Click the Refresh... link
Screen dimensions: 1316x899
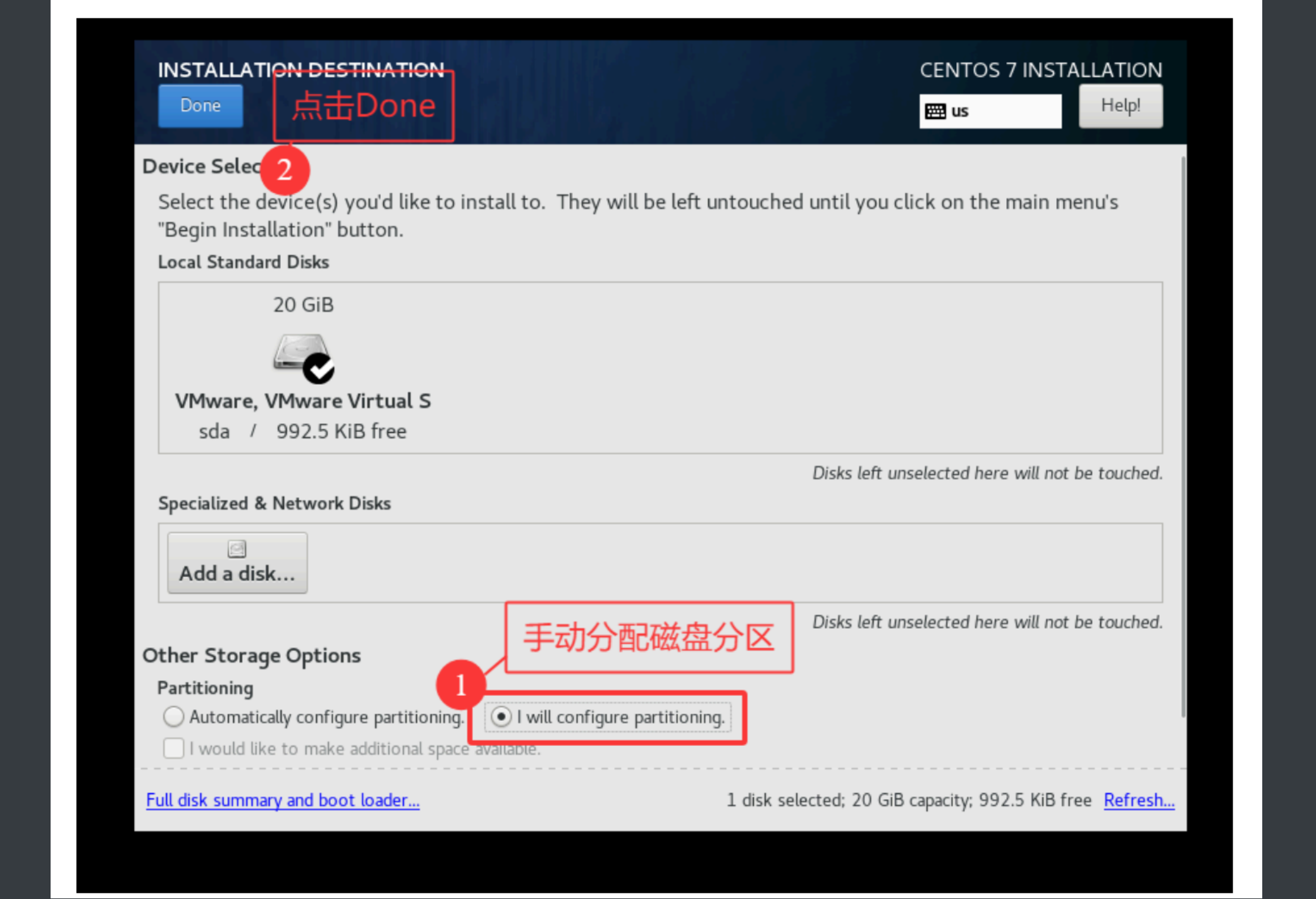tap(1138, 800)
